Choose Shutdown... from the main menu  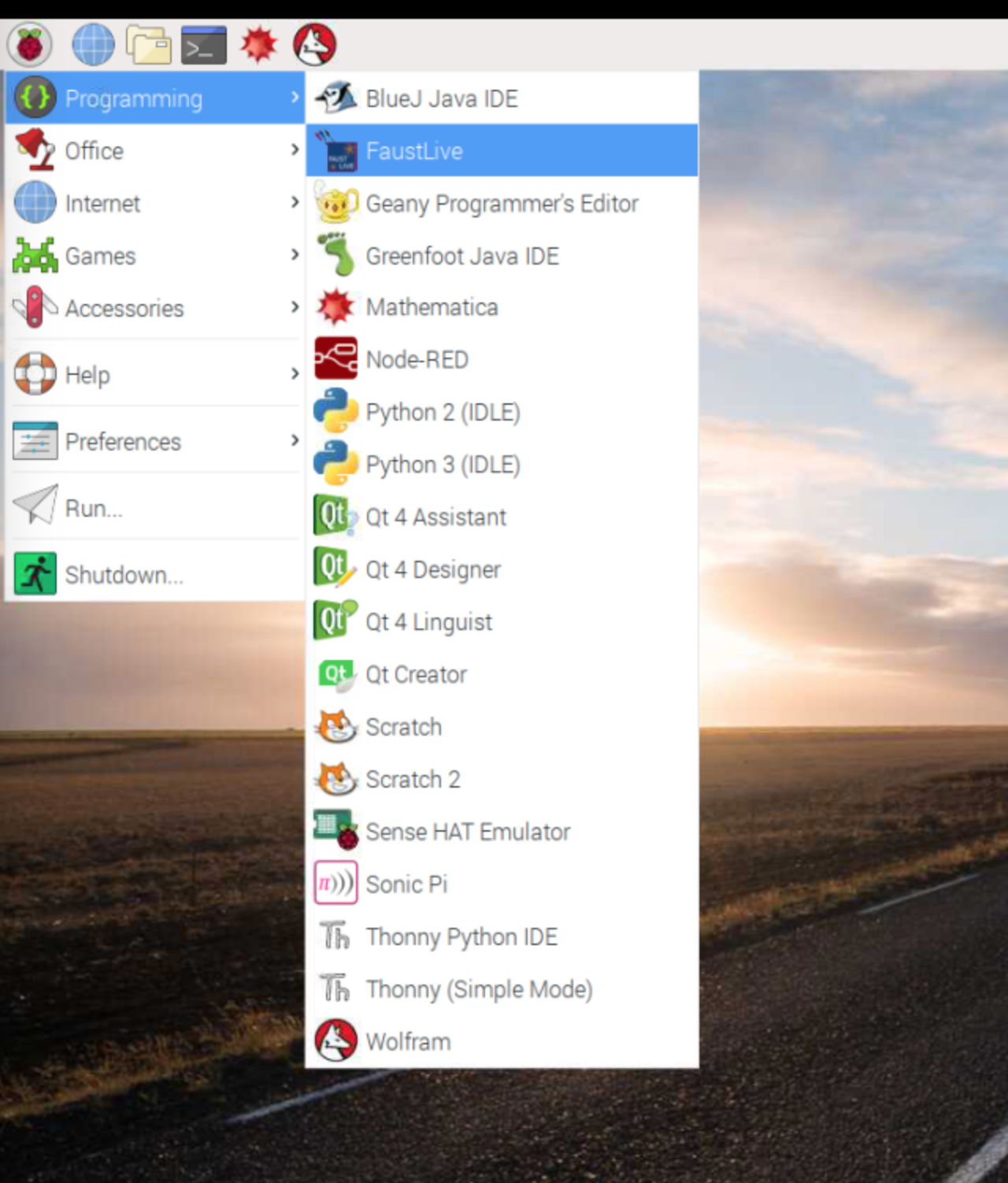(x=155, y=574)
